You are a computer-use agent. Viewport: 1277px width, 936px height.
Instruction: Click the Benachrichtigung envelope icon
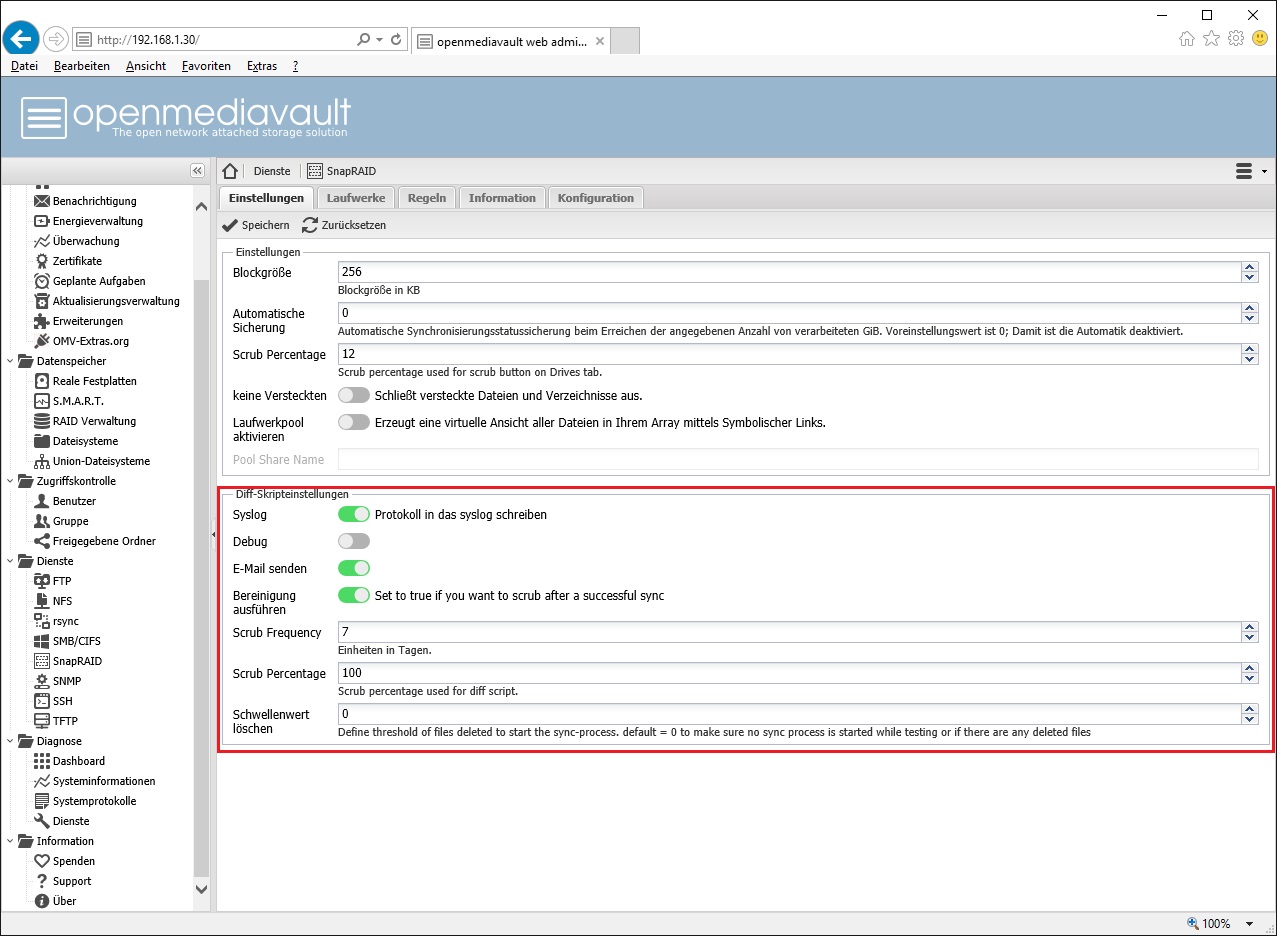pyautogui.click(x=42, y=201)
